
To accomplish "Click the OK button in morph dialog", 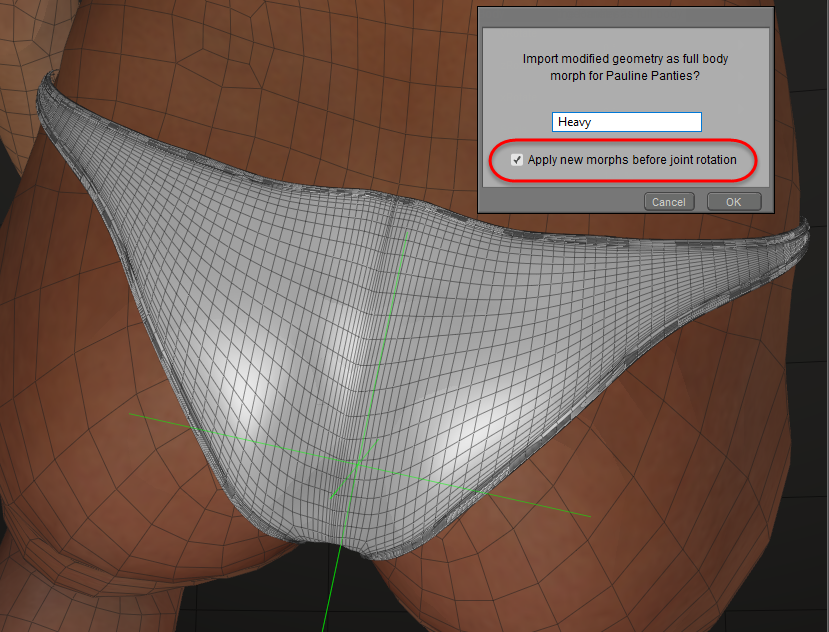I will click(x=733, y=202).
